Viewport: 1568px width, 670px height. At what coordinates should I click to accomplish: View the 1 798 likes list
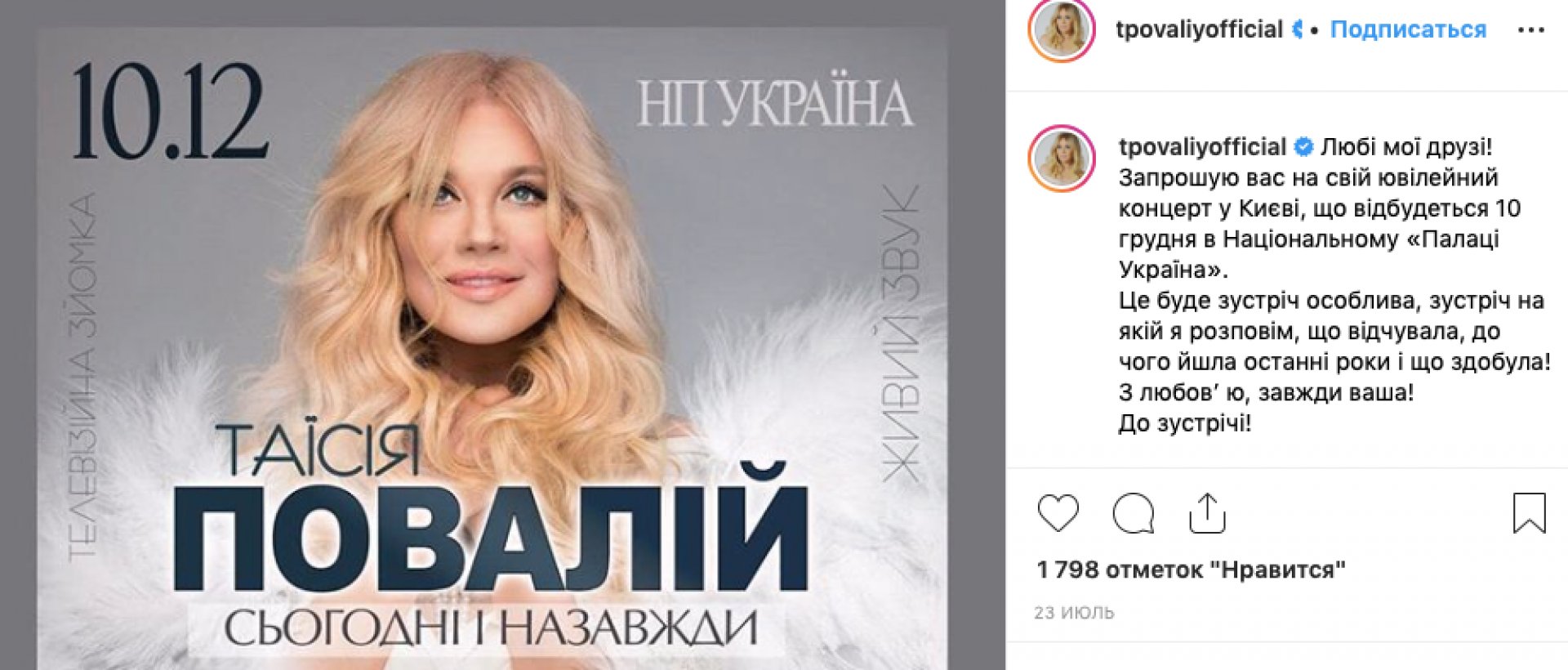[x=1191, y=569]
